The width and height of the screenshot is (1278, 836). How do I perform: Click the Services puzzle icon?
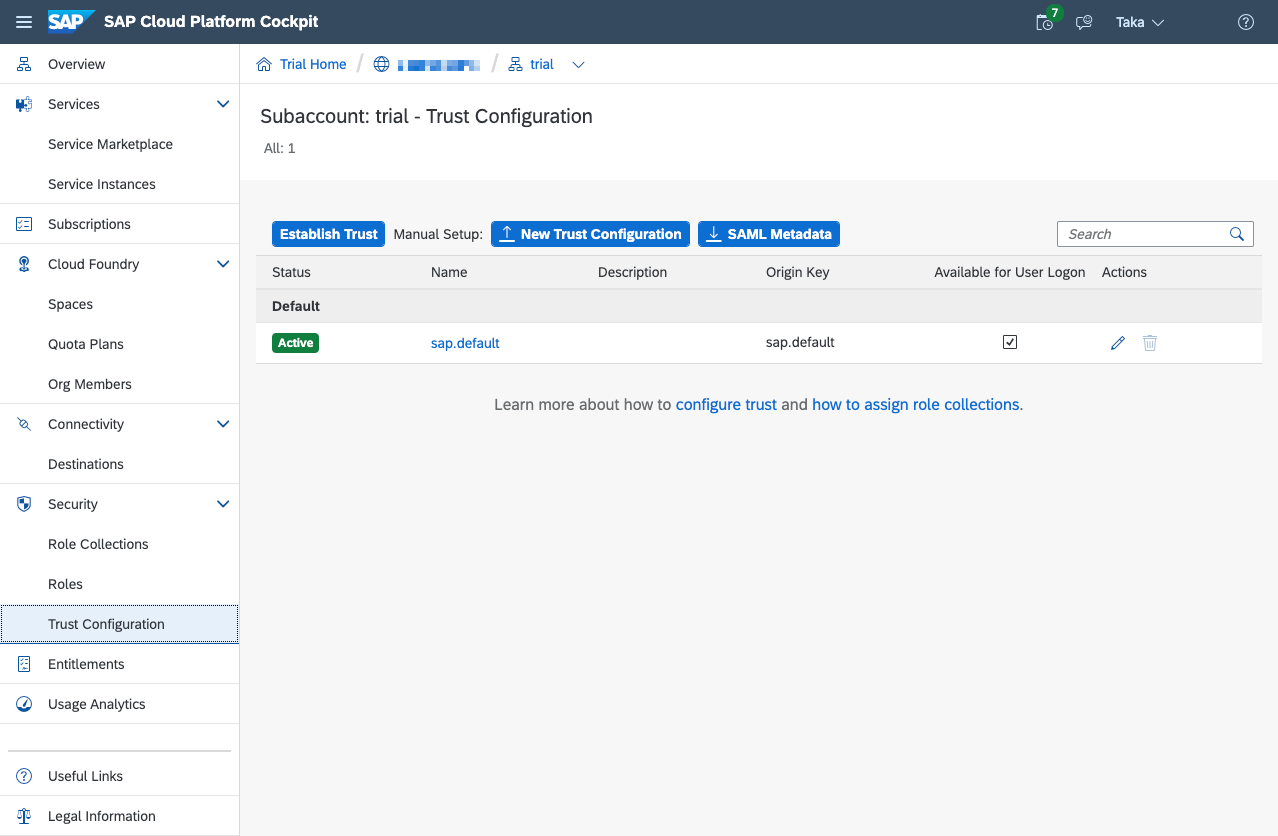click(24, 104)
